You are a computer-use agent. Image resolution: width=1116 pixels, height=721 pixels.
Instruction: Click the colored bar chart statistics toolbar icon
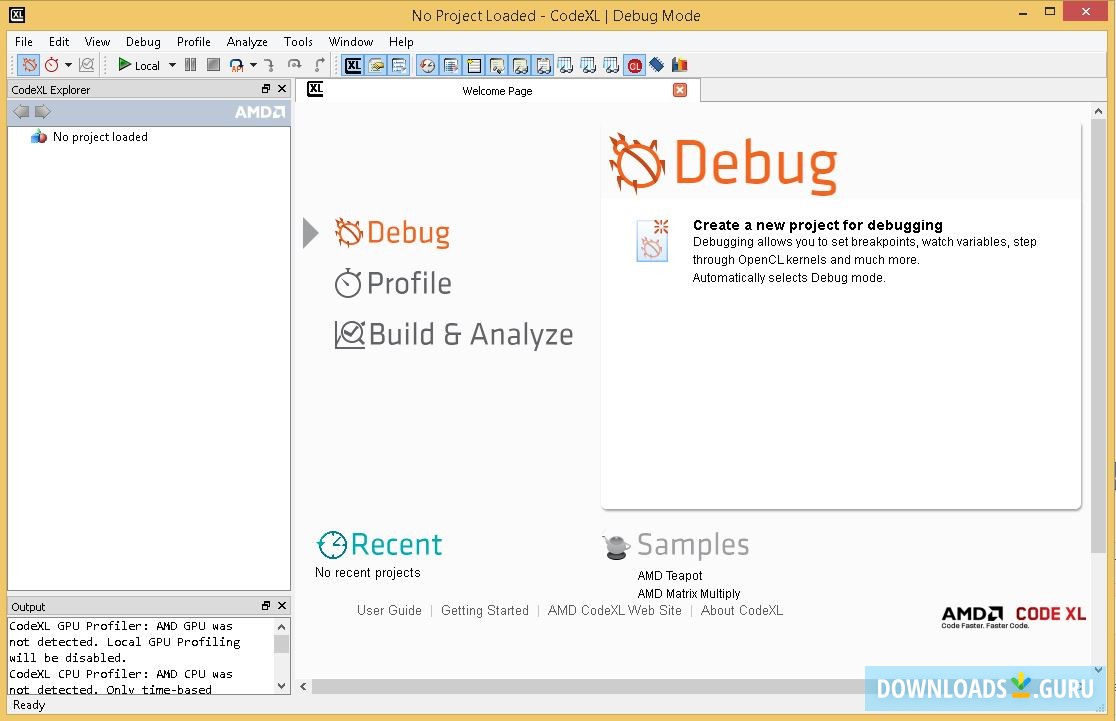680,65
